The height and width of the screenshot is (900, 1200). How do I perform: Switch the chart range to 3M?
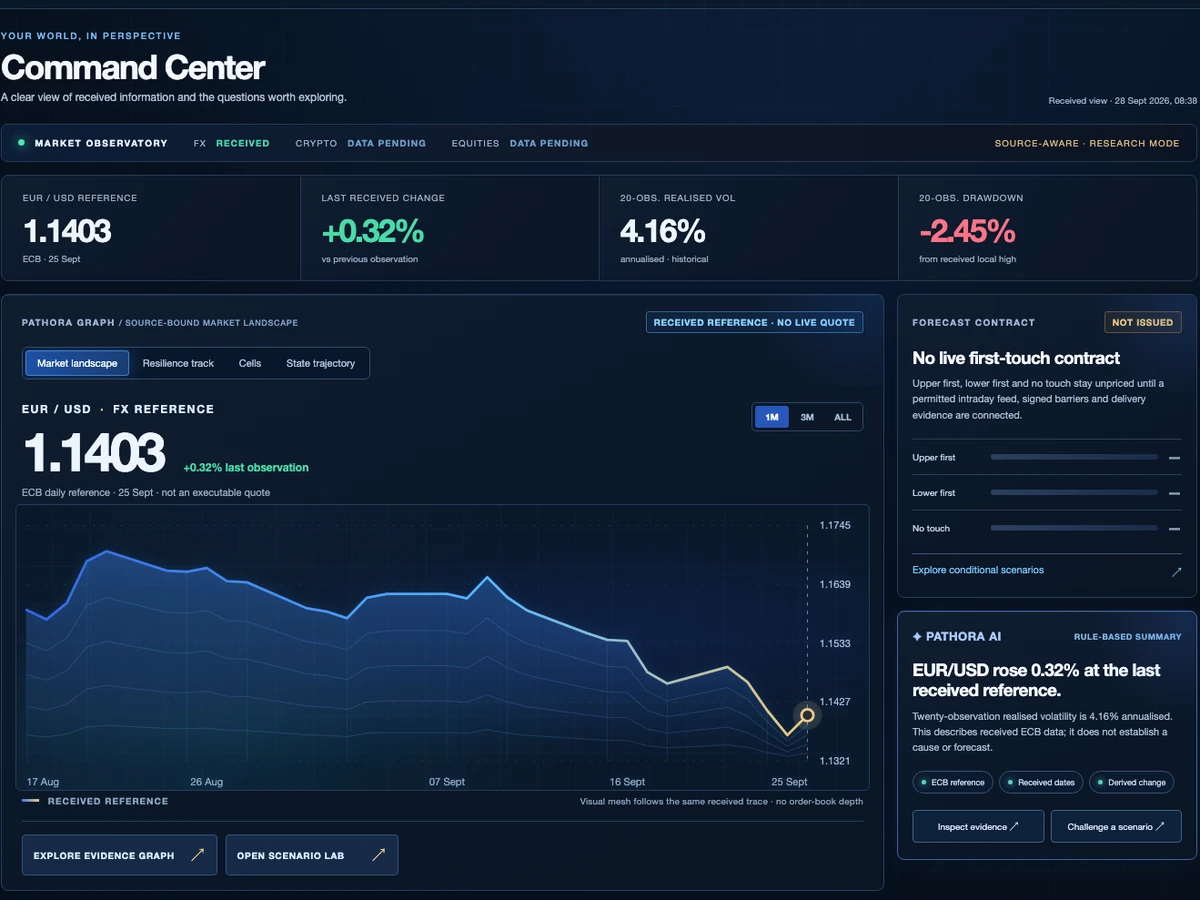click(807, 417)
